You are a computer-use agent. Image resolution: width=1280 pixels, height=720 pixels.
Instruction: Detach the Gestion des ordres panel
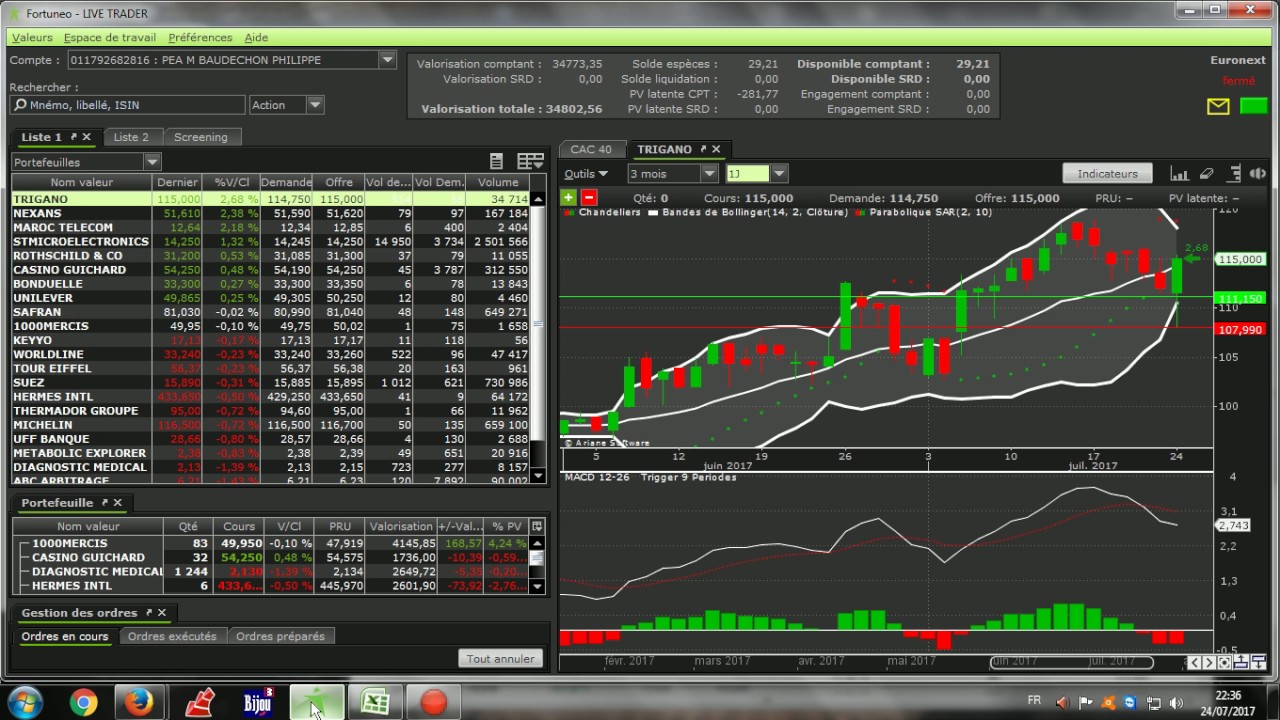[148, 612]
